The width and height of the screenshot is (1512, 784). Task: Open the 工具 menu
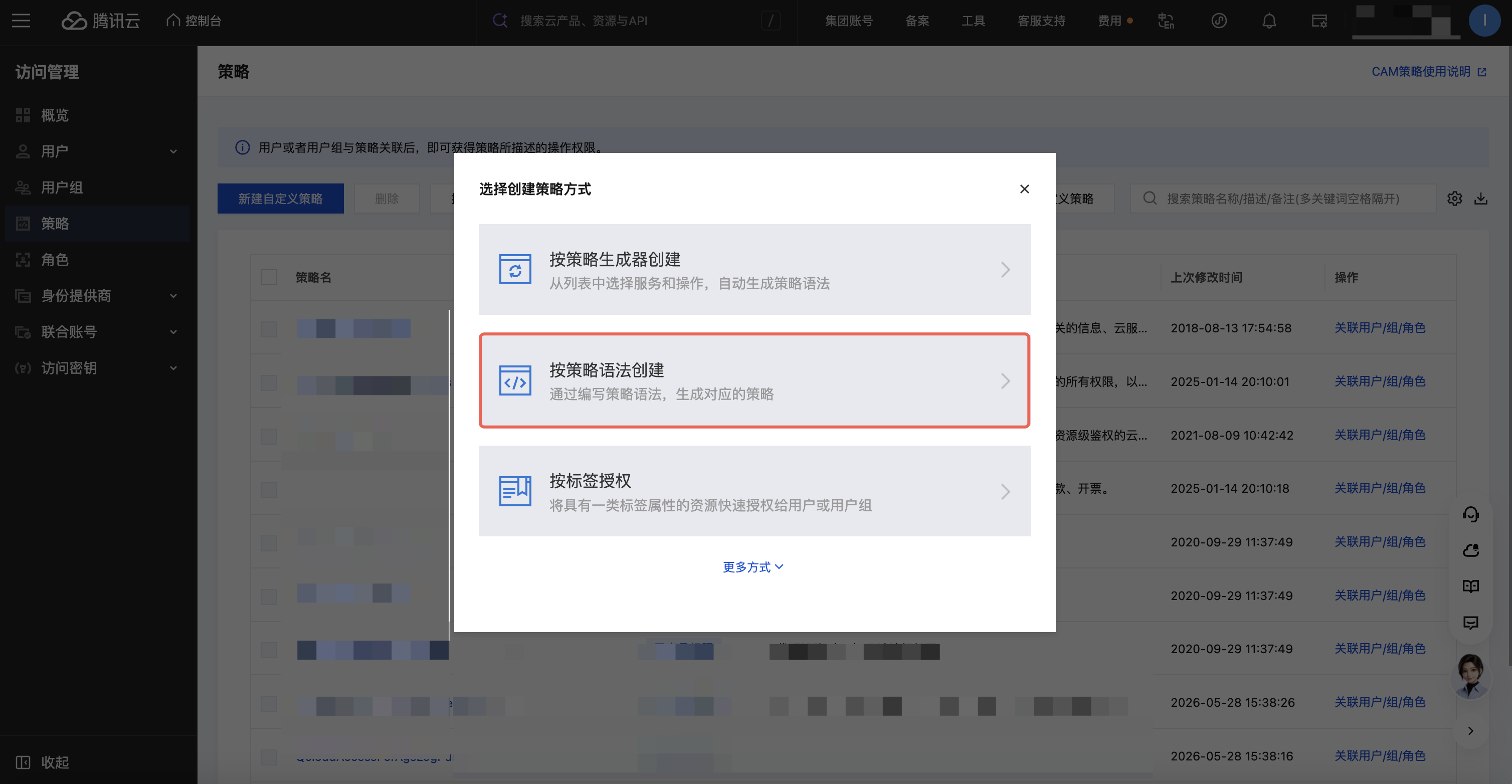click(973, 21)
